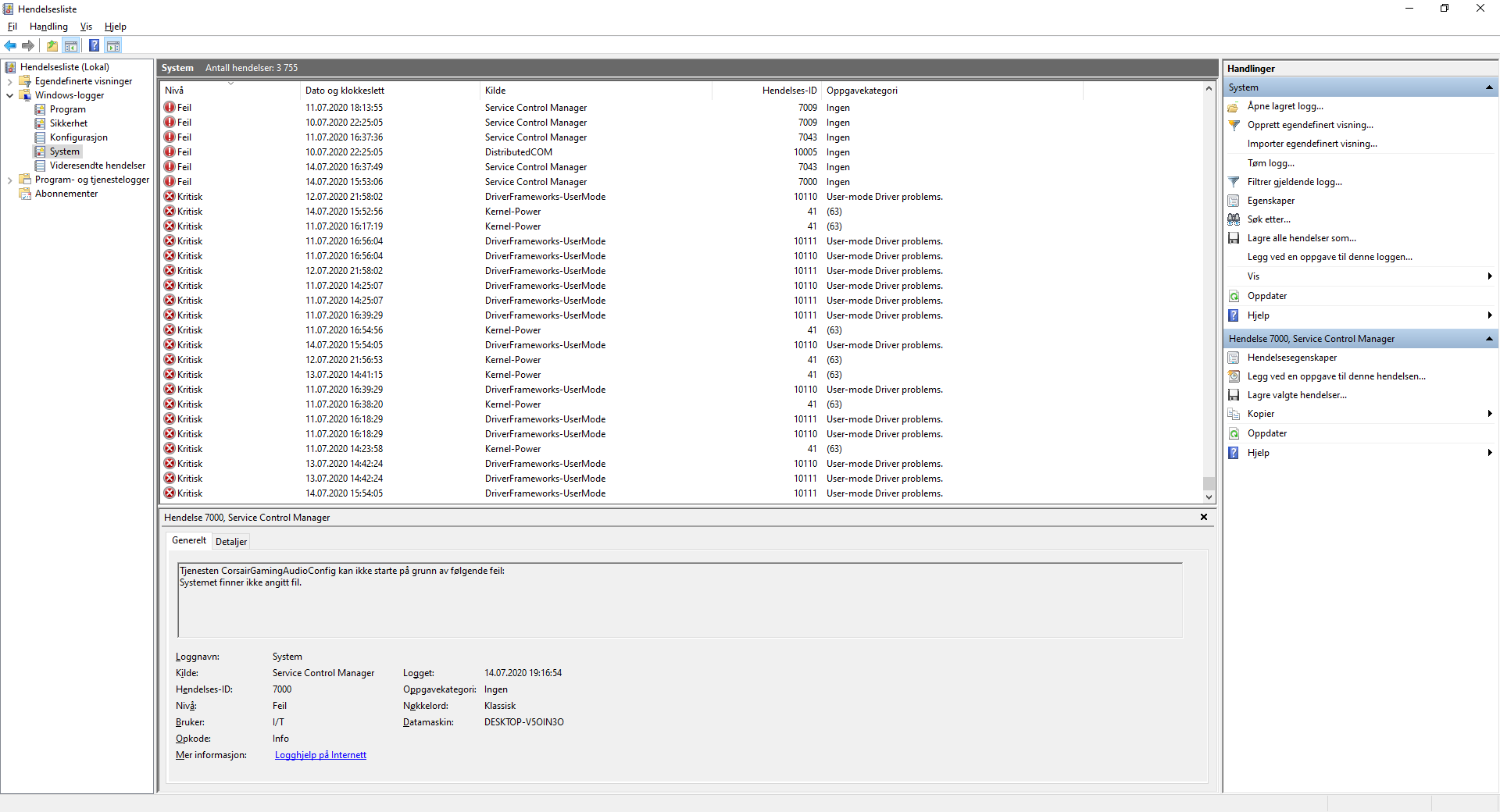Select the System log in the tree
The width and height of the screenshot is (1500, 812).
65,151
